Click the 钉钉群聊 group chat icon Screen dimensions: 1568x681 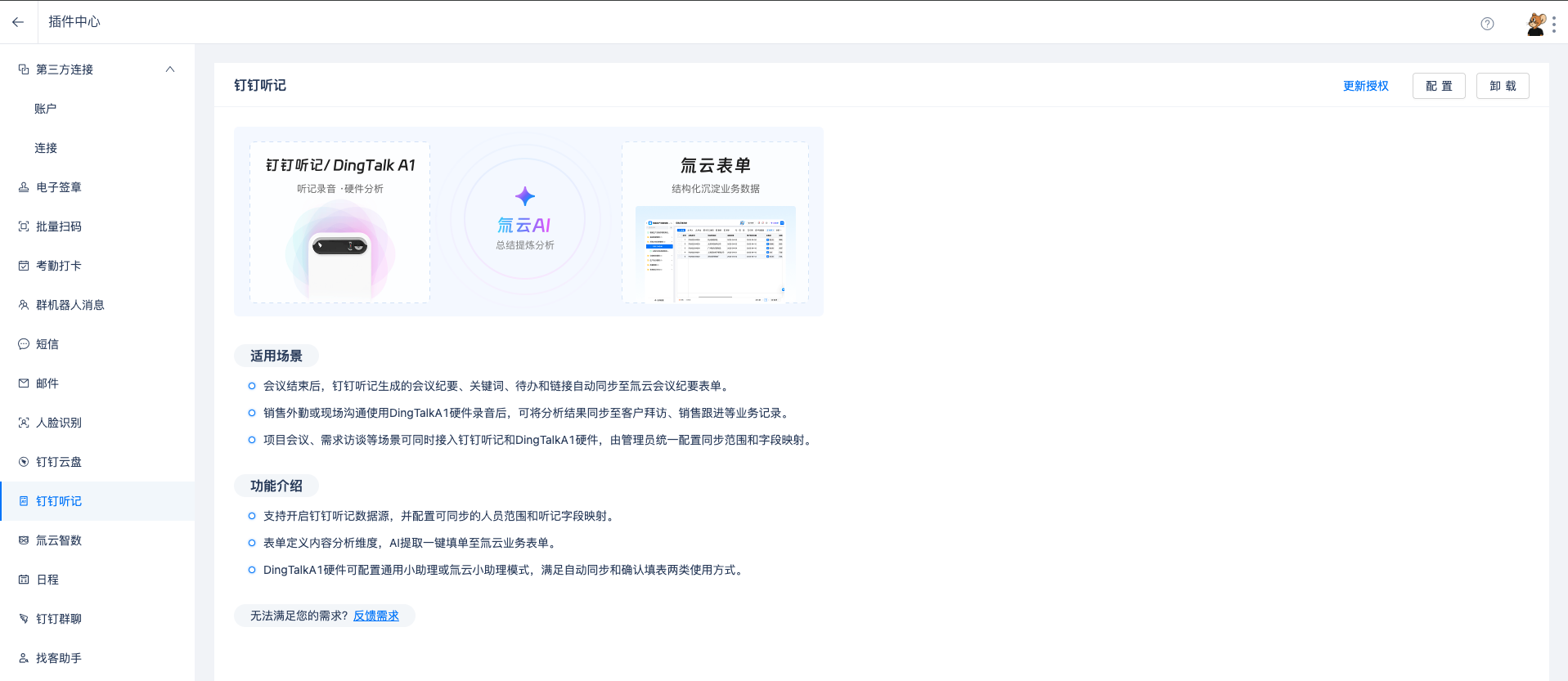point(24,619)
